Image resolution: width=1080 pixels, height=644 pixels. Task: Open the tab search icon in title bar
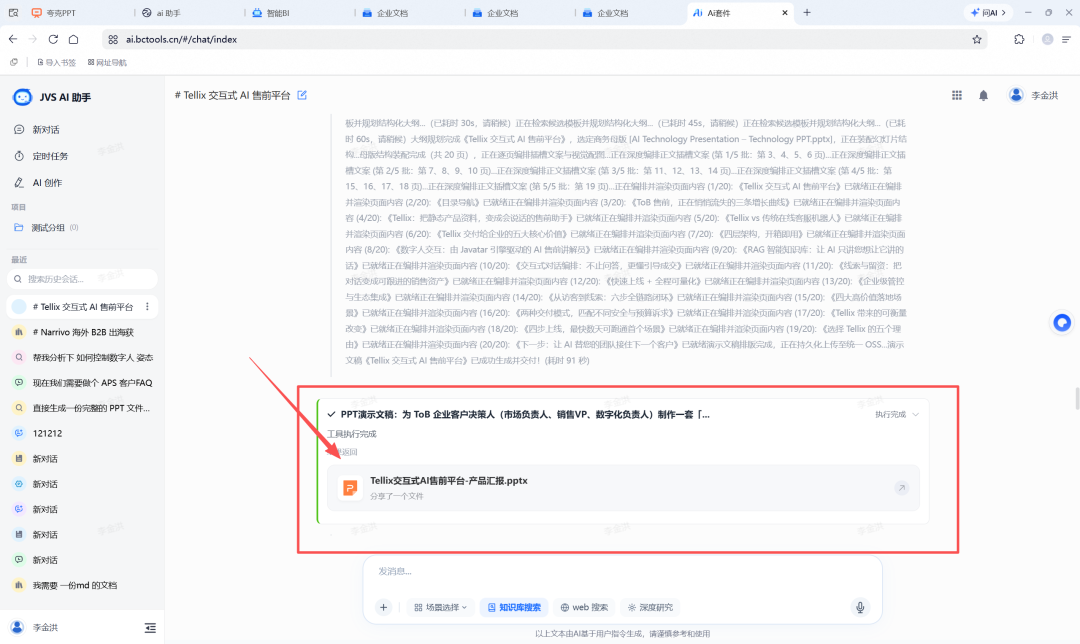[13, 12]
